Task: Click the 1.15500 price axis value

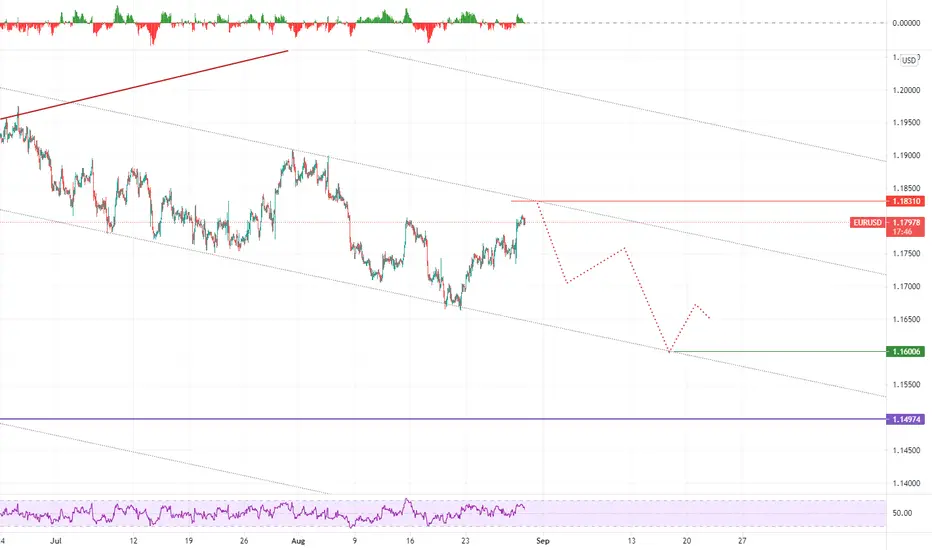Action: 906,385
